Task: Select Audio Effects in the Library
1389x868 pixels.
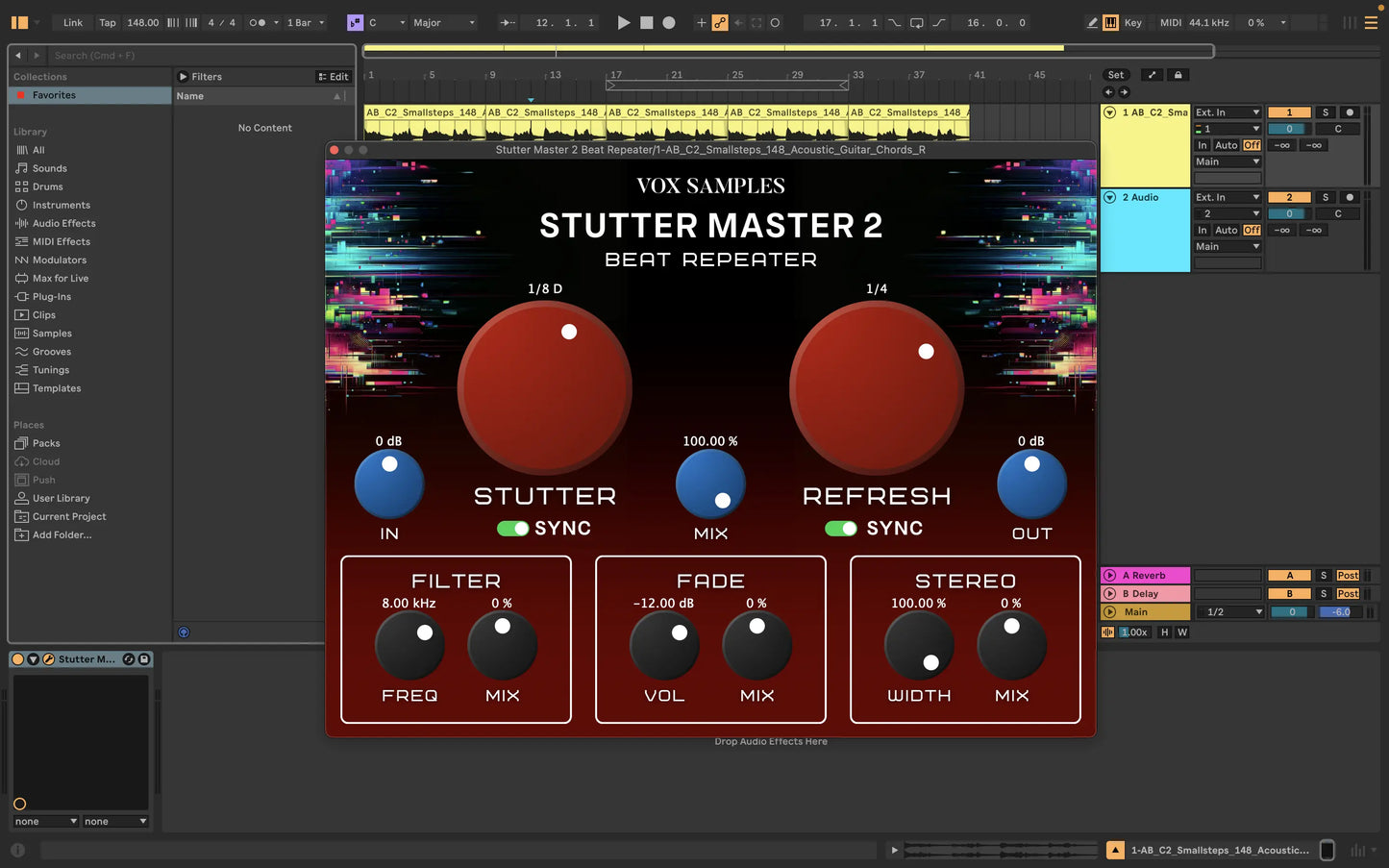Action: (64, 223)
